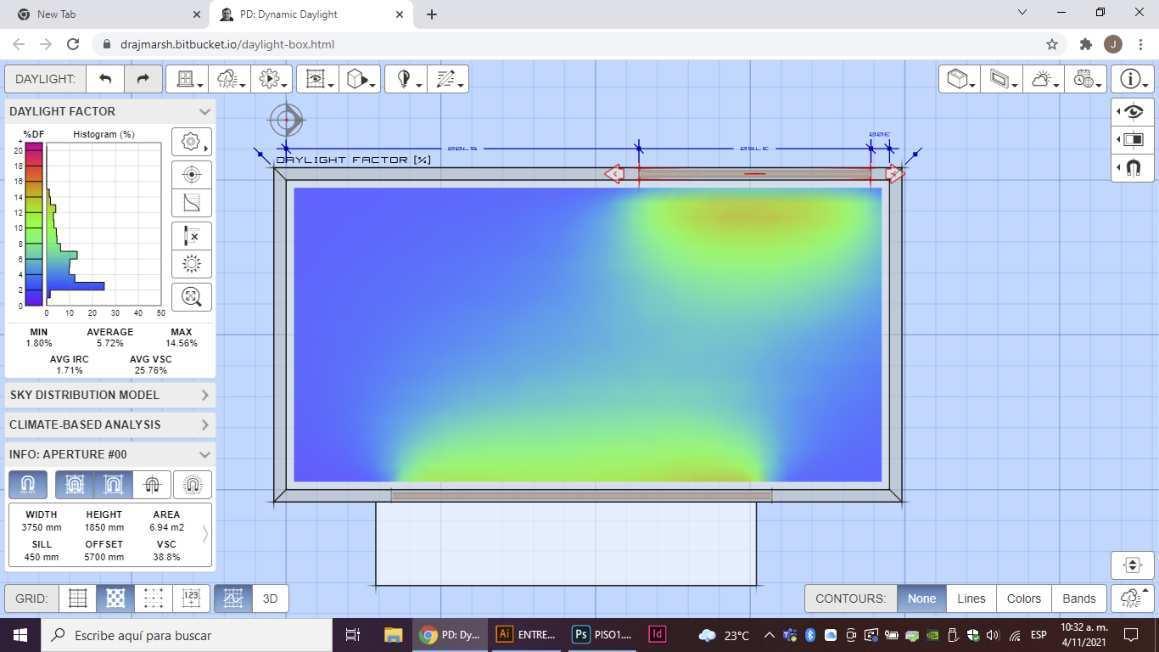Open the pencil edit-lines dropdown
This screenshot has width=1159, height=652.
point(448,79)
